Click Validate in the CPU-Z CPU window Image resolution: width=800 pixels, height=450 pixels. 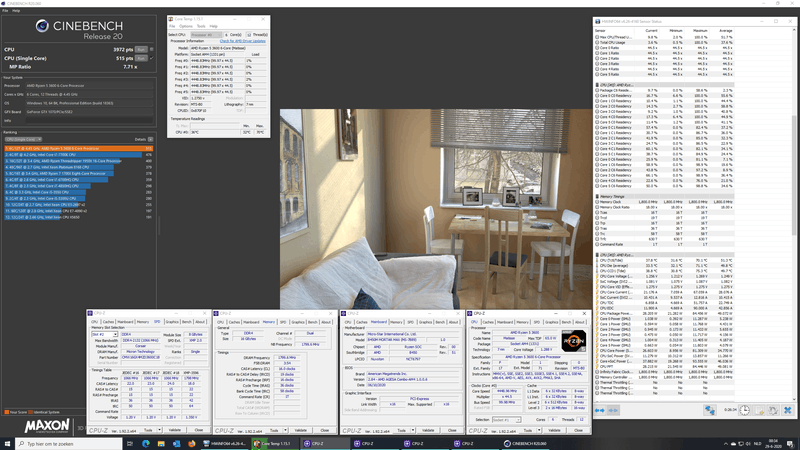(x=554, y=430)
